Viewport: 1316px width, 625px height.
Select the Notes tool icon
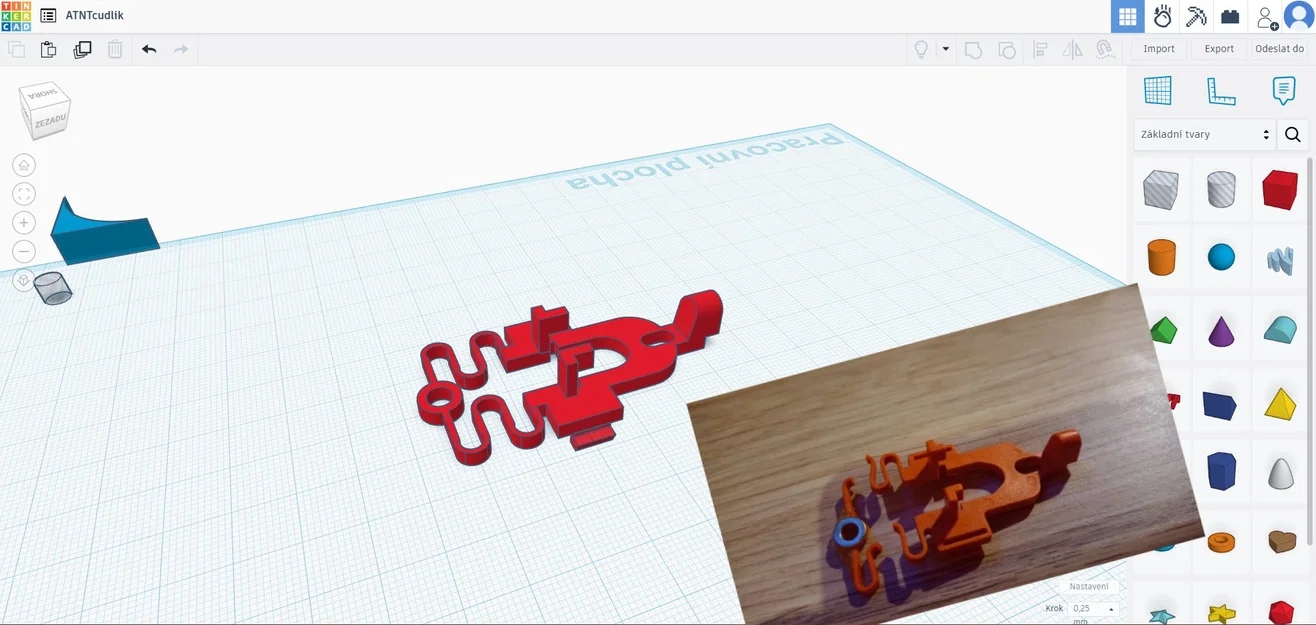(1283, 91)
